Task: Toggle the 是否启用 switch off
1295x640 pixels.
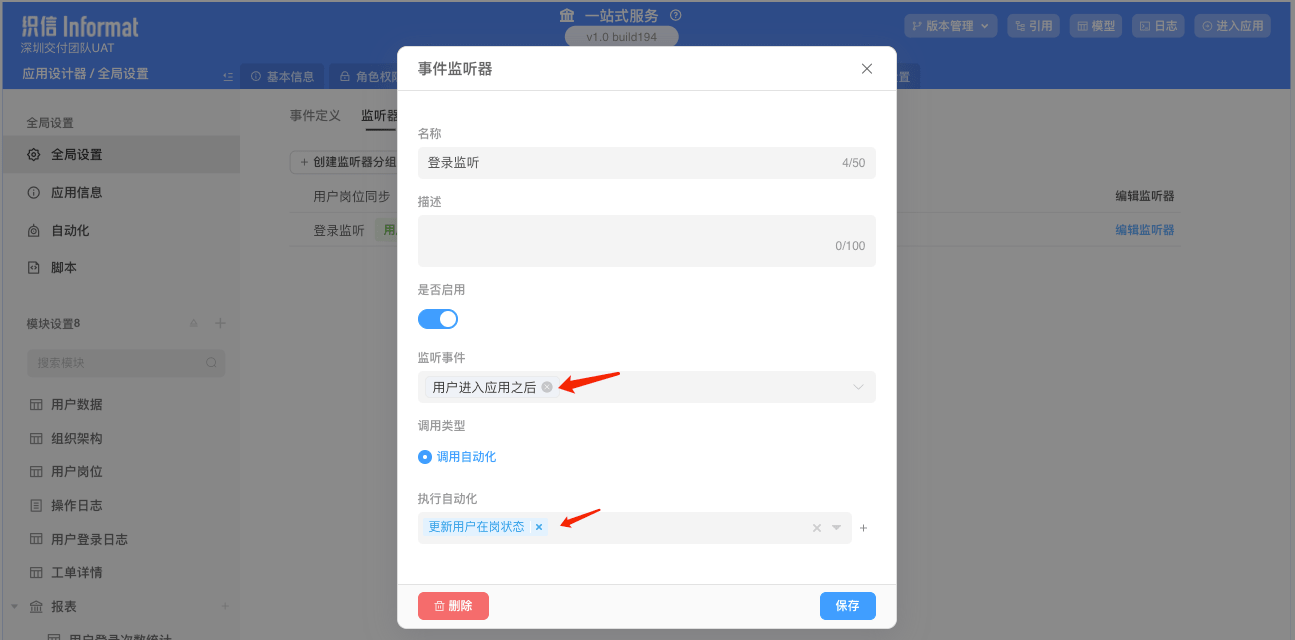Action: pyautogui.click(x=438, y=319)
